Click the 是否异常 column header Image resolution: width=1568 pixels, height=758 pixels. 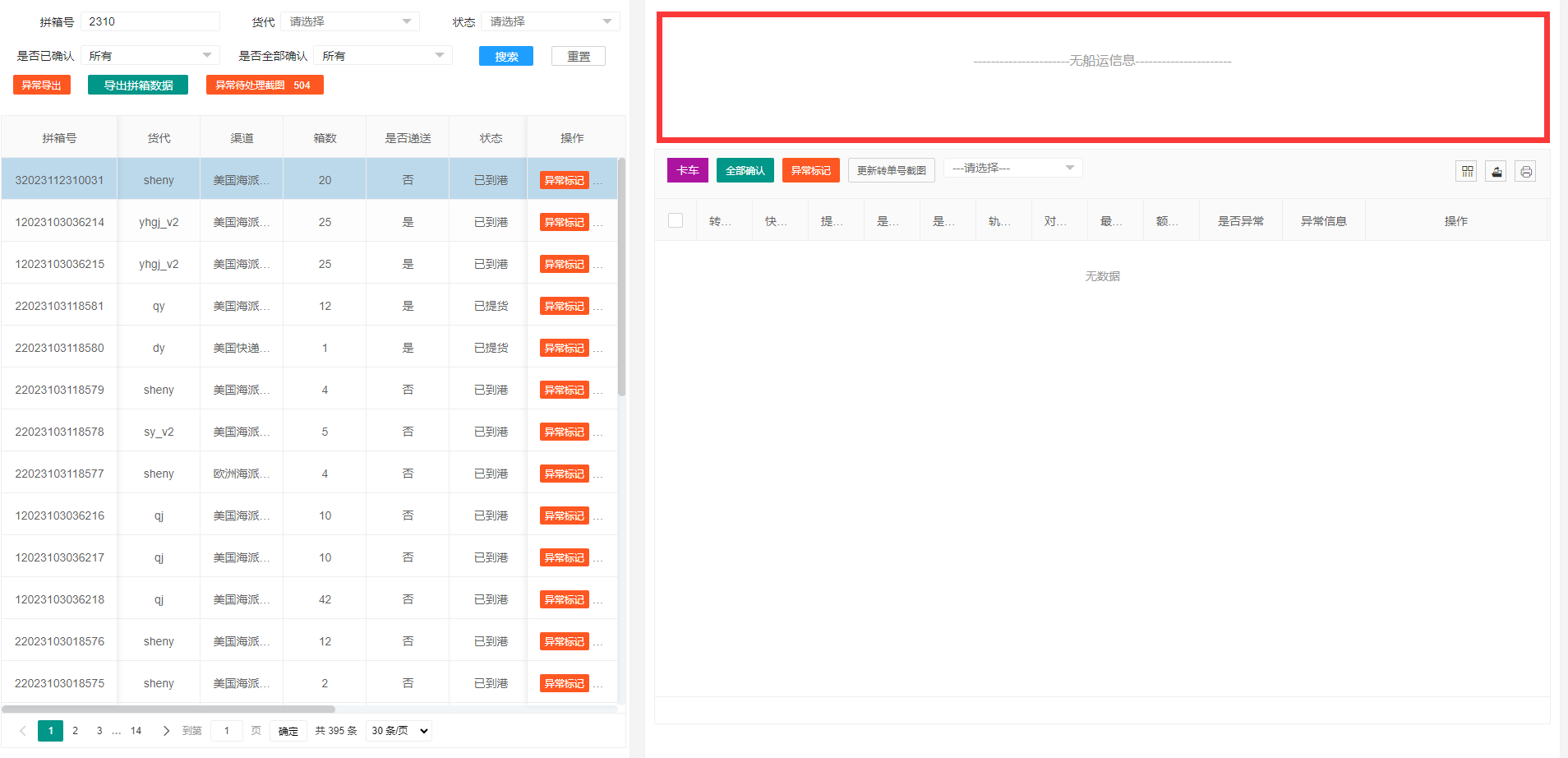[x=1241, y=221]
